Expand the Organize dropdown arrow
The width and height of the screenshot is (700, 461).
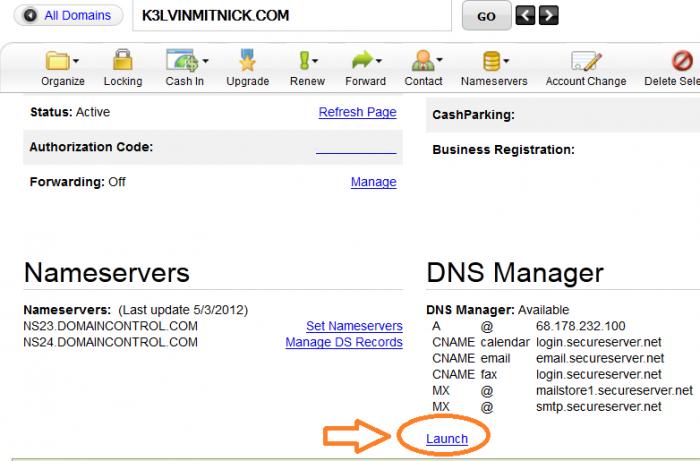click(x=76, y=61)
